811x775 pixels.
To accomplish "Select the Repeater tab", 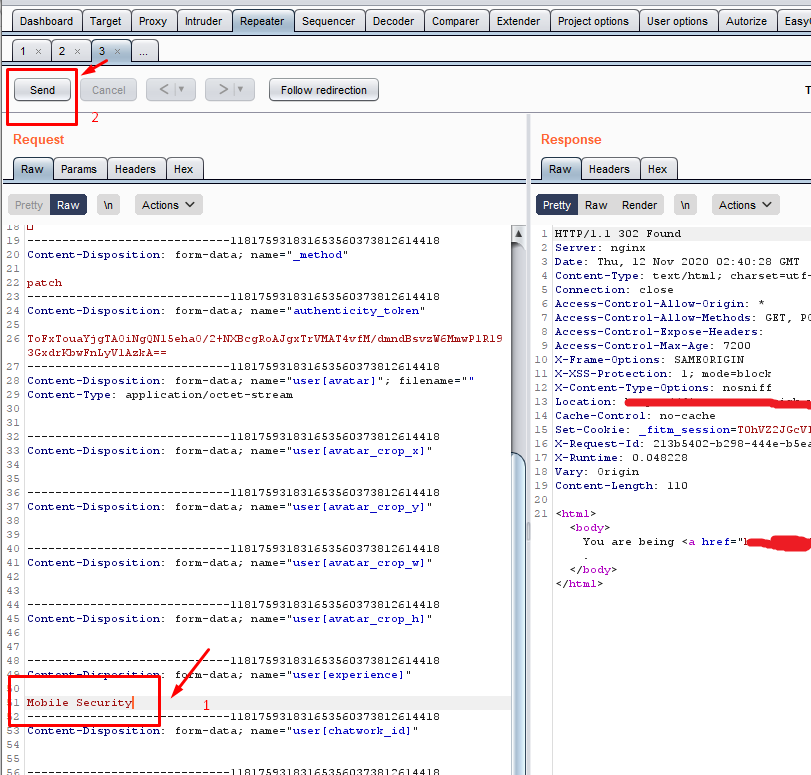I will point(262,21).
